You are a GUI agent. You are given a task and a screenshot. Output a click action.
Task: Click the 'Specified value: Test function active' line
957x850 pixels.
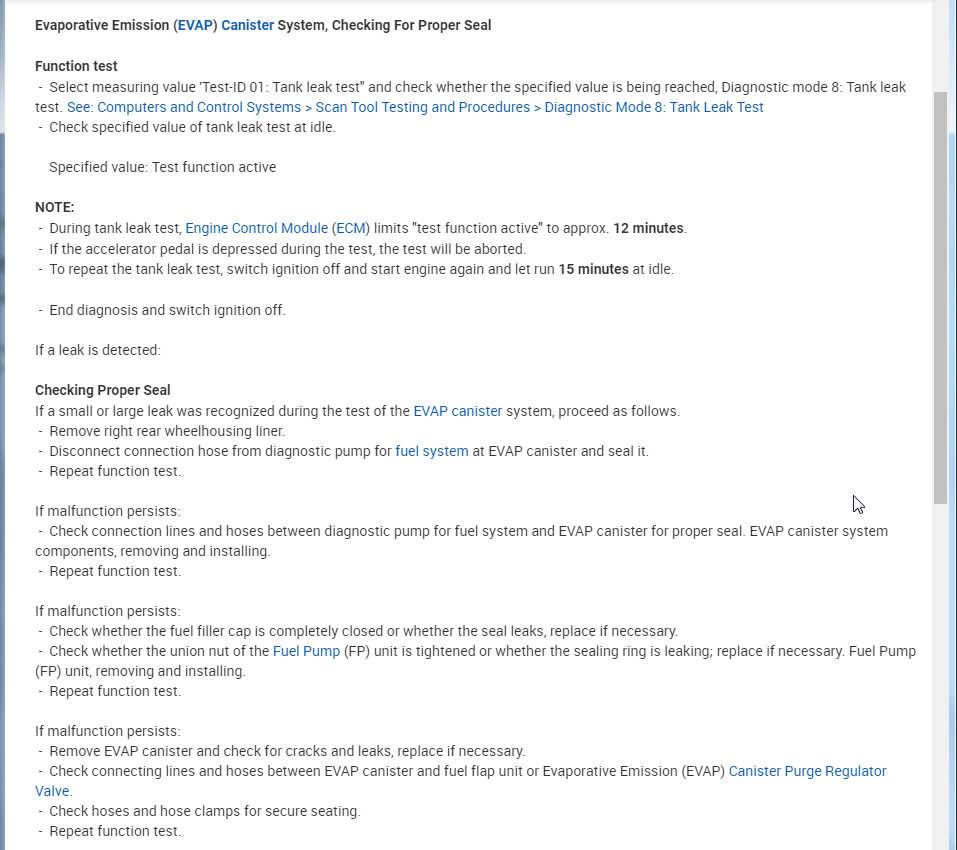tap(162, 167)
